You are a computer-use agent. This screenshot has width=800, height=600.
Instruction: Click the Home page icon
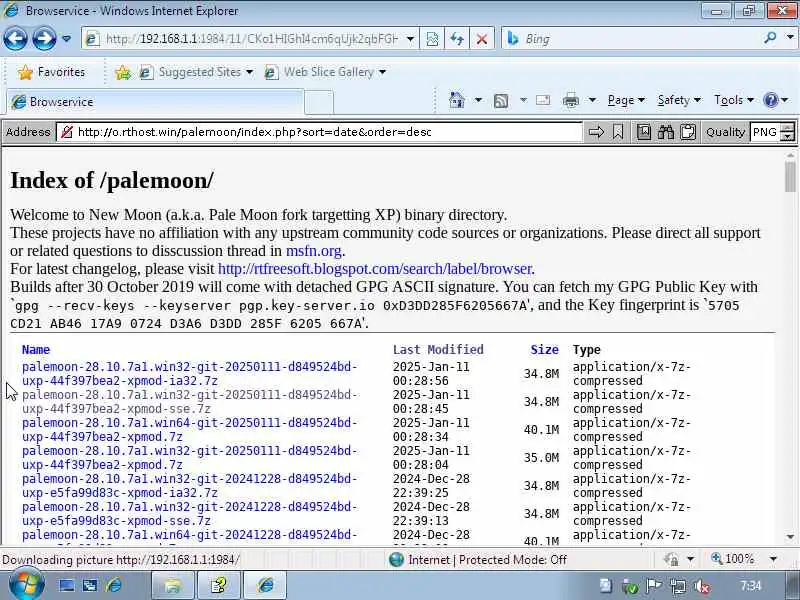[x=457, y=100]
